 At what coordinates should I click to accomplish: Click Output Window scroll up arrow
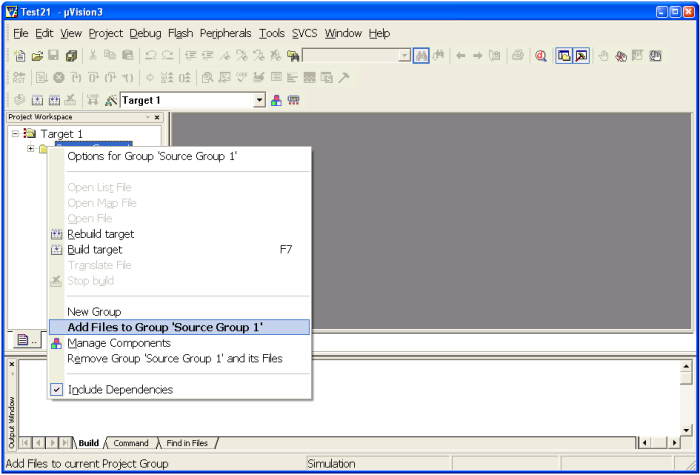pyautogui.click(x=686, y=366)
